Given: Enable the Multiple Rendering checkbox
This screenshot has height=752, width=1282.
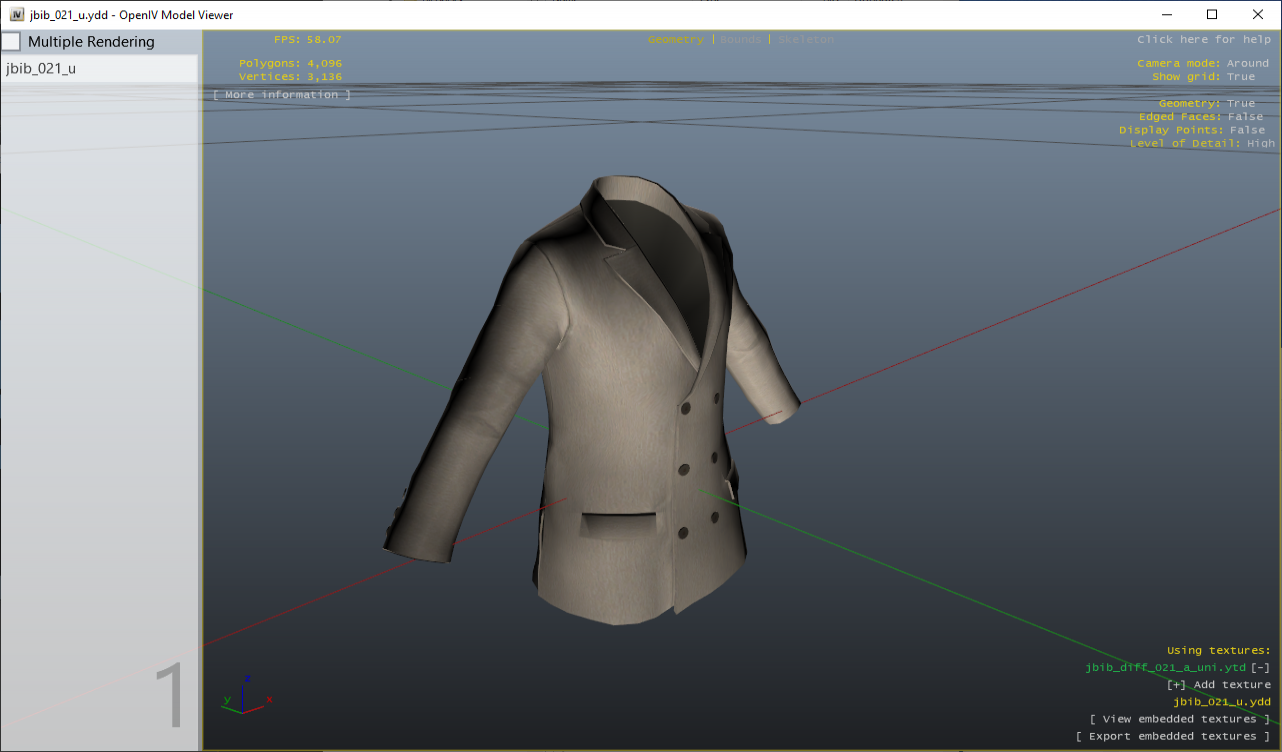Looking at the screenshot, I should click(x=11, y=41).
